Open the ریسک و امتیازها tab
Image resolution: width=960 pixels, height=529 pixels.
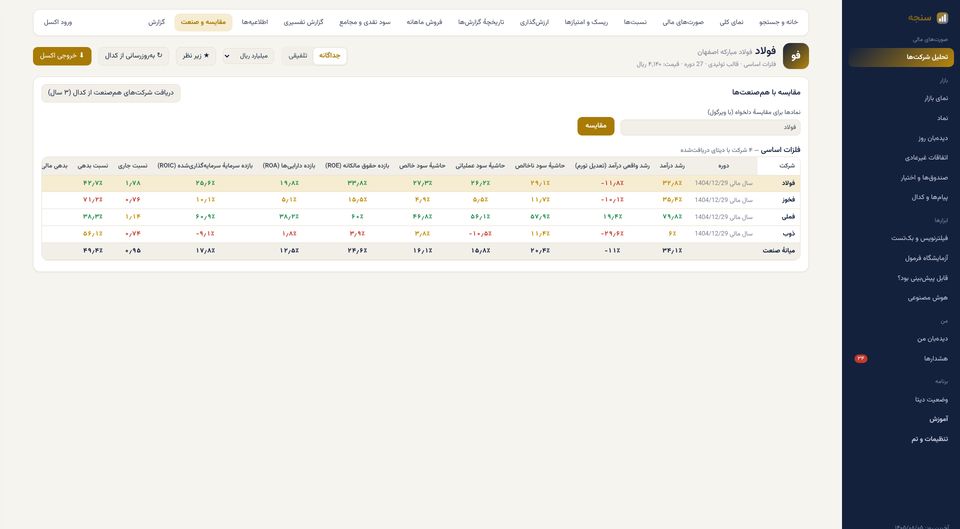(x=586, y=22)
